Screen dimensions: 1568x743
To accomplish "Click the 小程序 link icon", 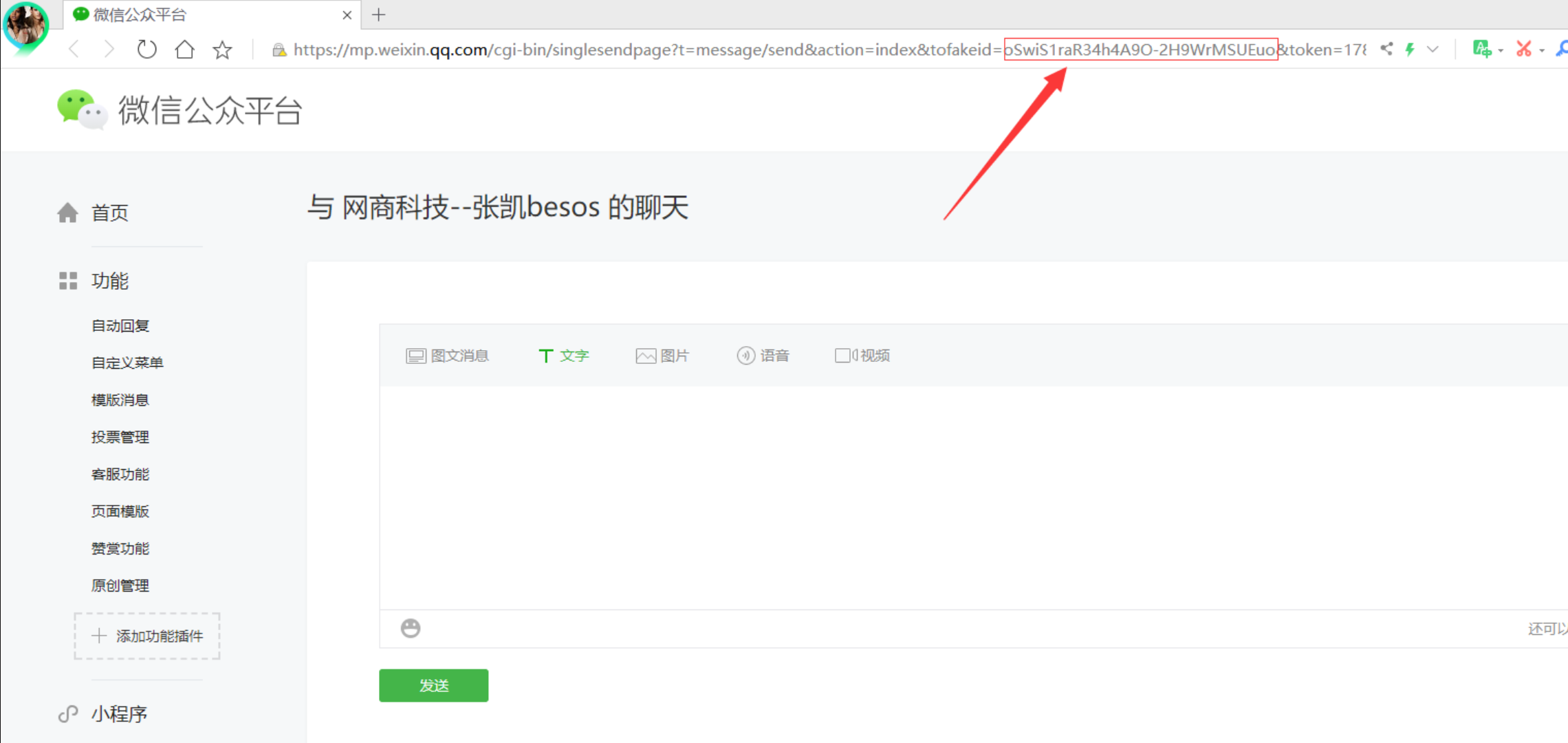I will (67, 714).
